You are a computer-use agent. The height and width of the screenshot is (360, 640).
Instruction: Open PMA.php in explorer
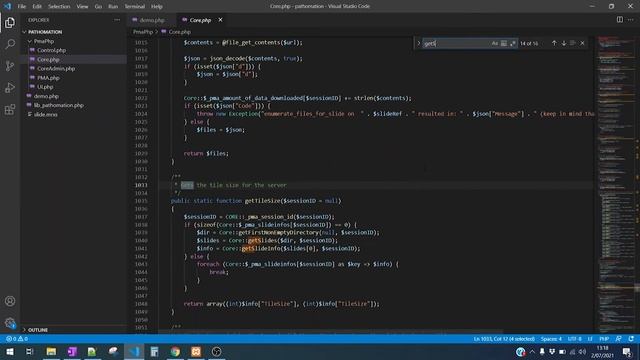tap(48, 78)
